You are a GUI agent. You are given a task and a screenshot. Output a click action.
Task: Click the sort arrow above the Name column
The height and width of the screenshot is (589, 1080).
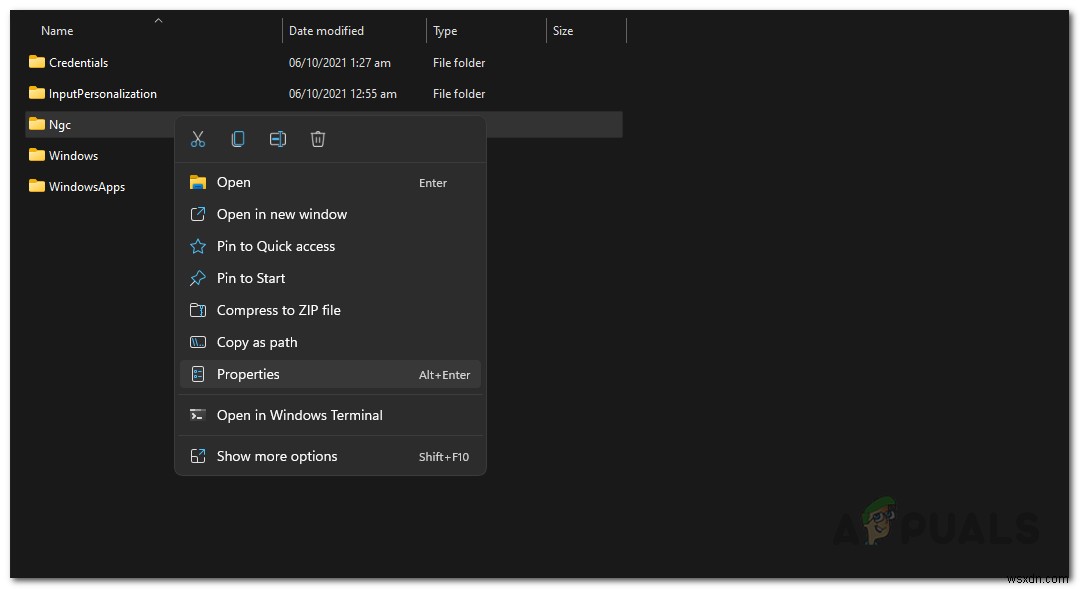pos(158,21)
